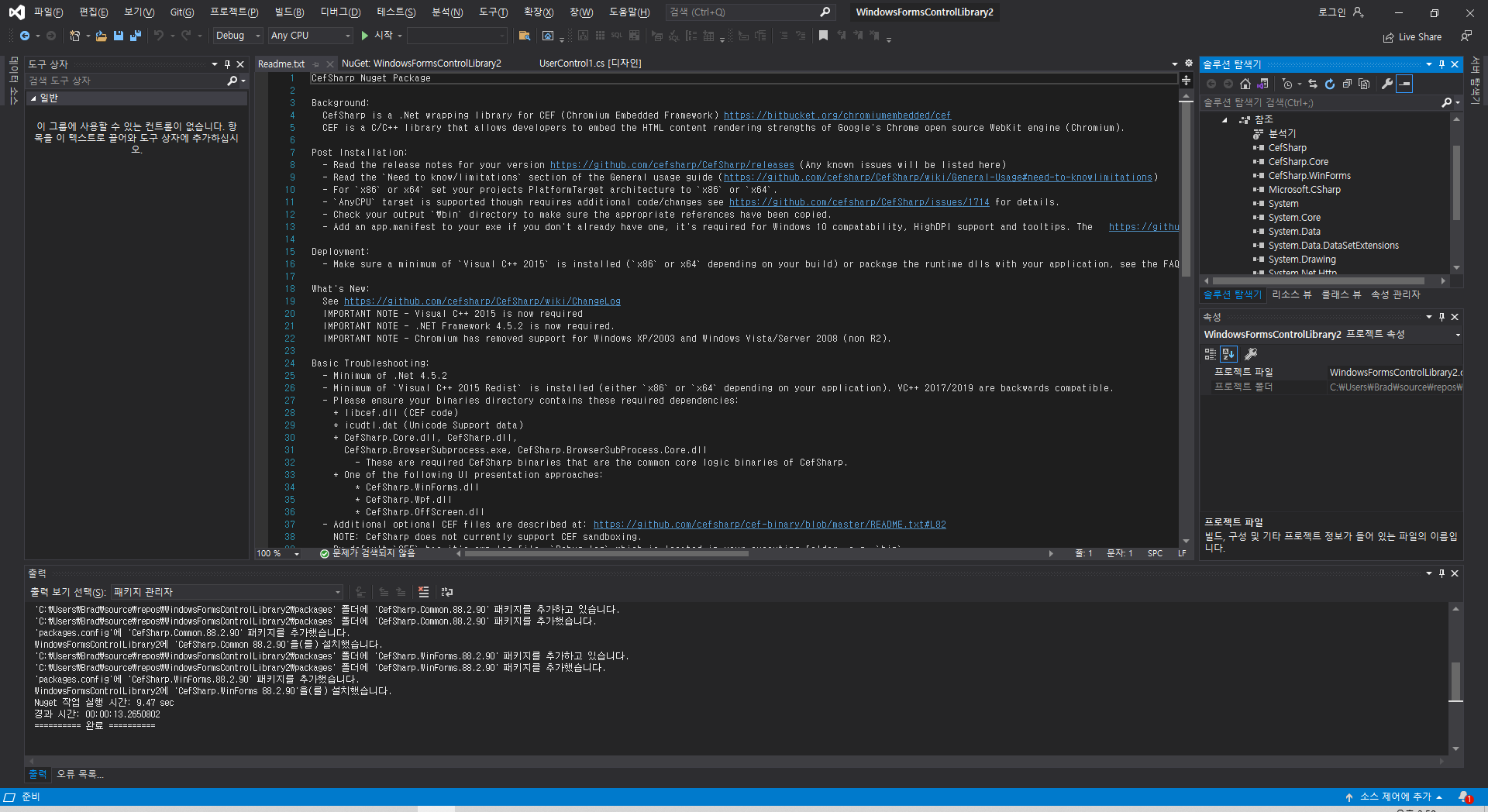Image resolution: width=1488 pixels, height=812 pixels.
Task: Click the 검색 (Ctrl+Q) search box
Action: click(x=749, y=12)
